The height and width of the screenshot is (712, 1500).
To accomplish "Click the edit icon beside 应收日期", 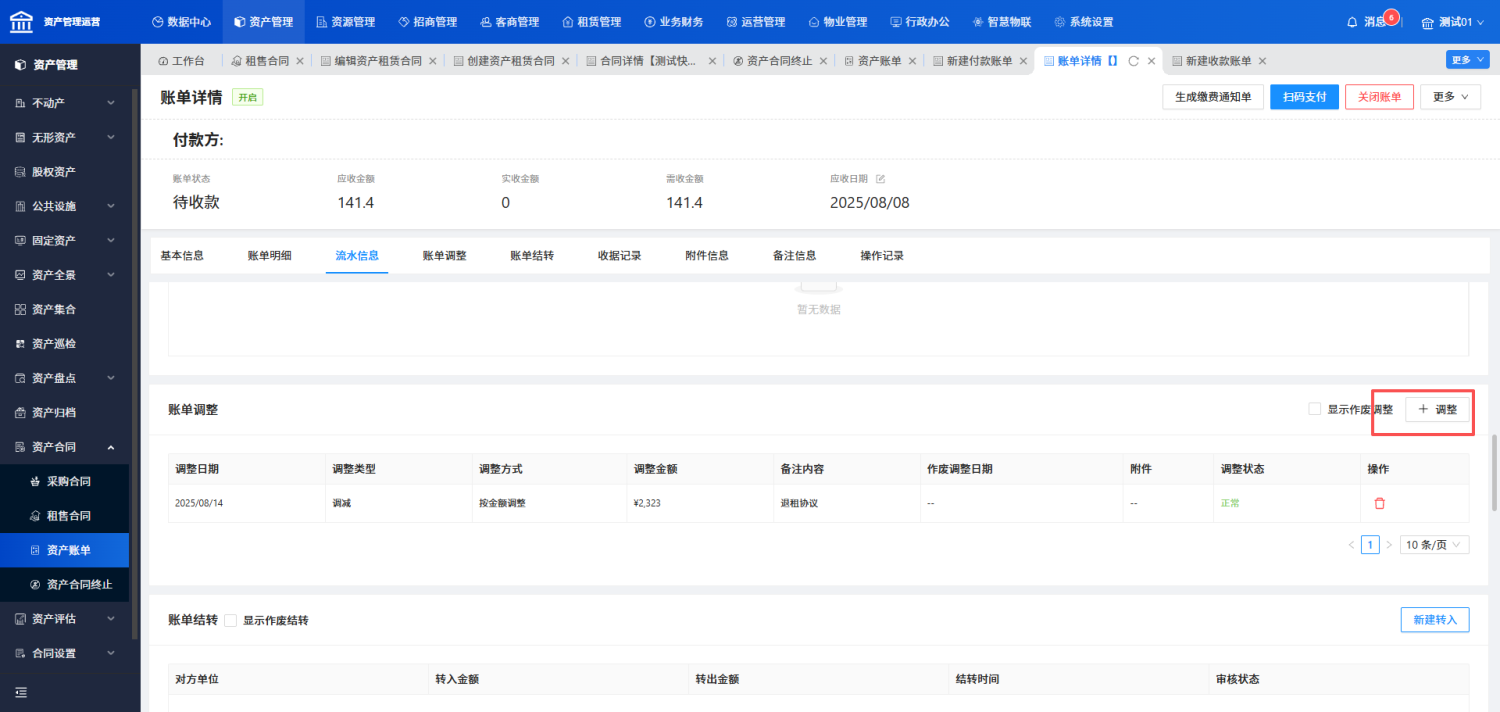I will point(881,179).
